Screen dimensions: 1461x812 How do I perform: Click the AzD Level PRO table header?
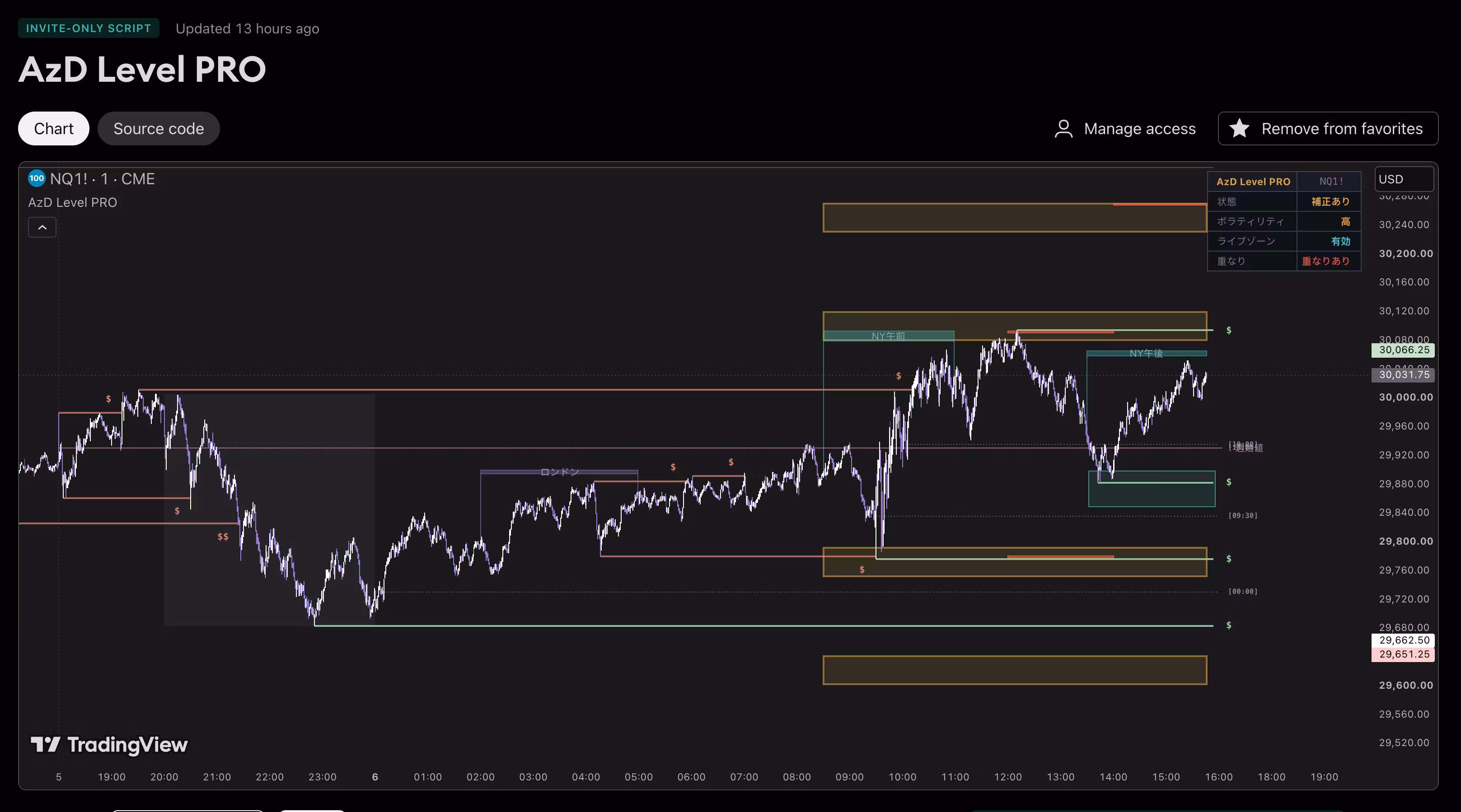tap(1253, 182)
